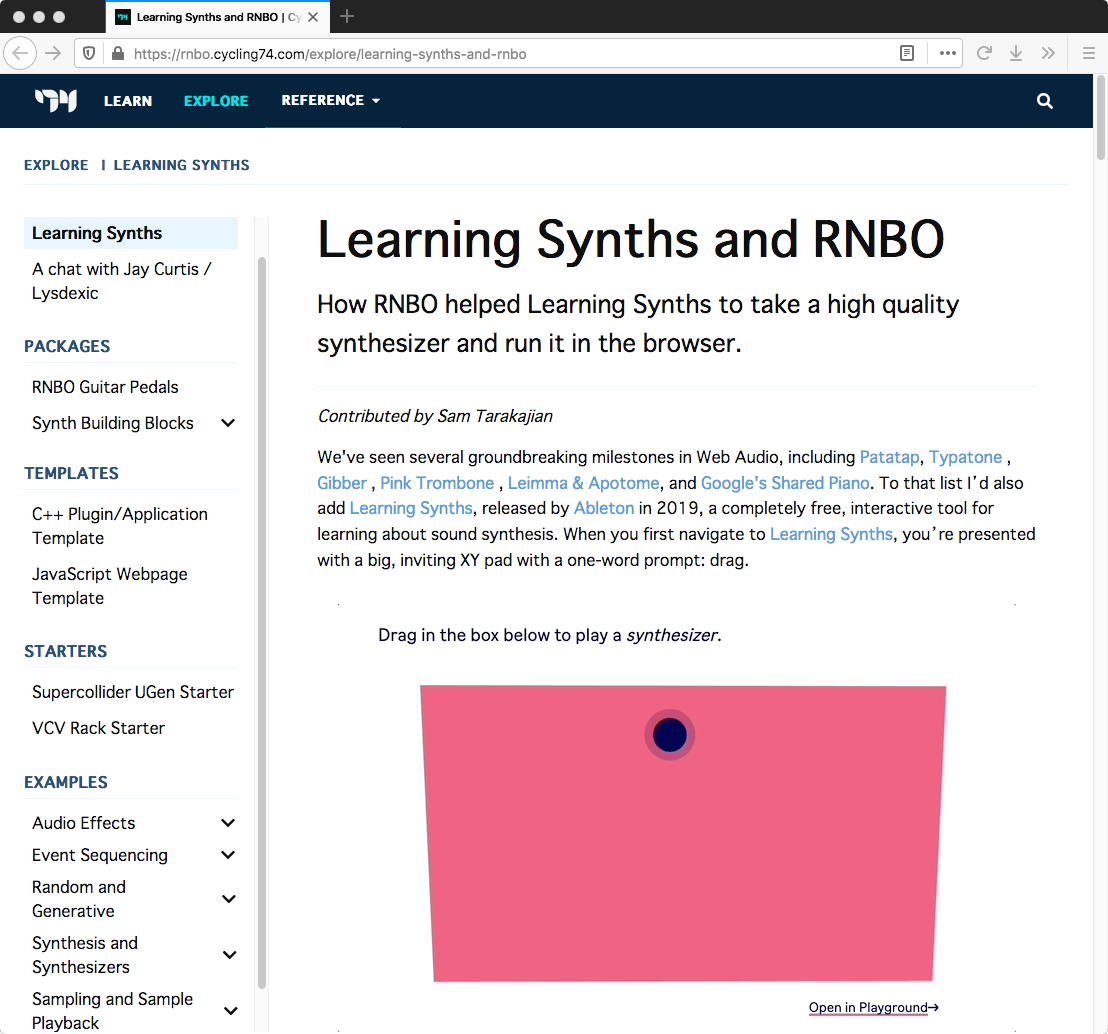This screenshot has height=1034, width=1108.
Task: Open A chat with Jay Curtis / Lysdexic
Action: coord(122,281)
